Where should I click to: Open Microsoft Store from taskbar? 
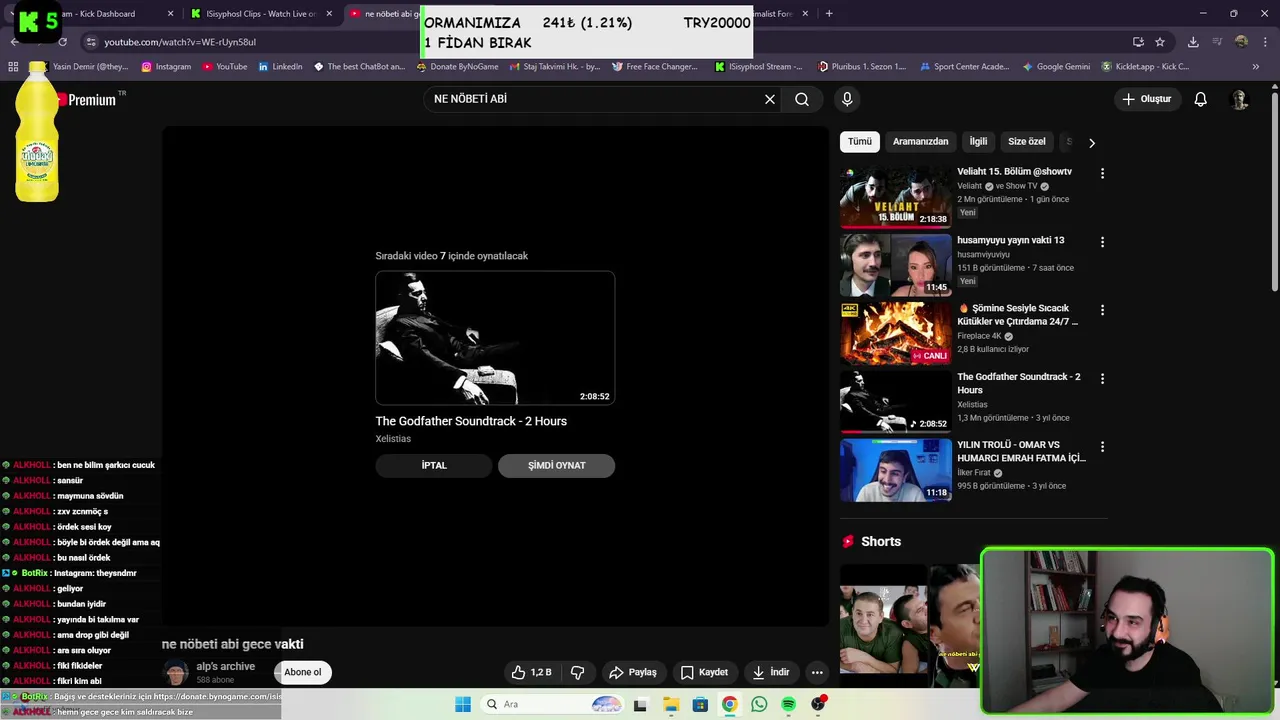[700, 704]
